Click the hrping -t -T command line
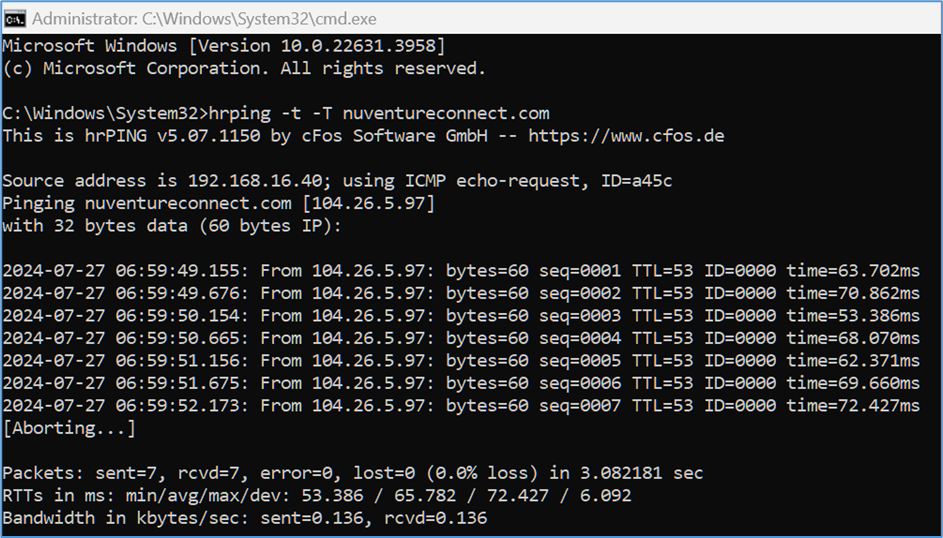This screenshot has width=943, height=538. point(276,113)
